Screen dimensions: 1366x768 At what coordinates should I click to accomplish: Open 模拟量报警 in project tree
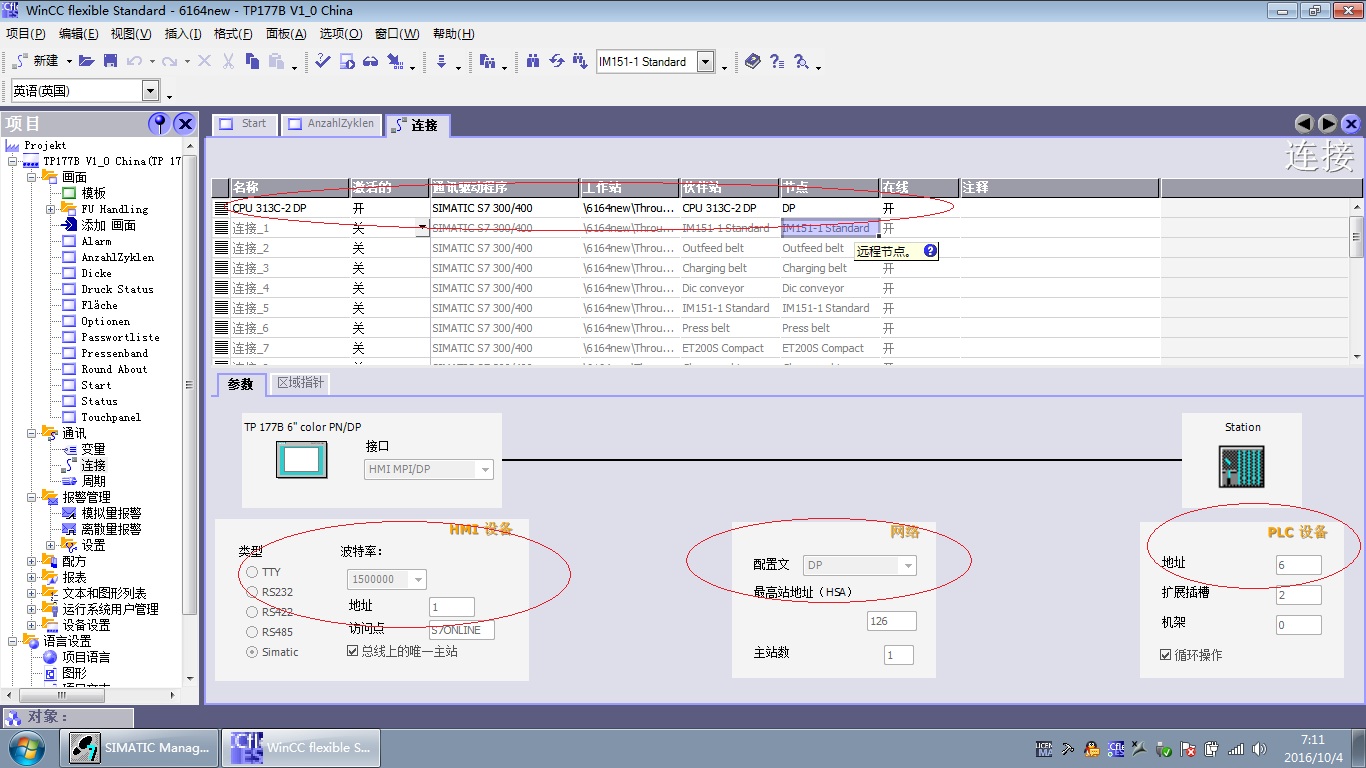(x=111, y=513)
